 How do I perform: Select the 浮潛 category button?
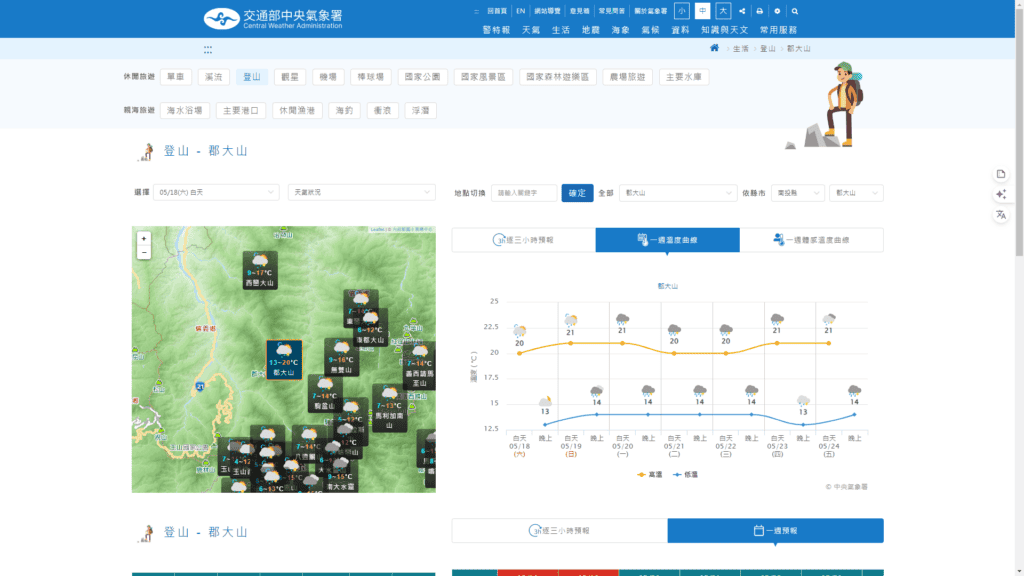pos(421,111)
